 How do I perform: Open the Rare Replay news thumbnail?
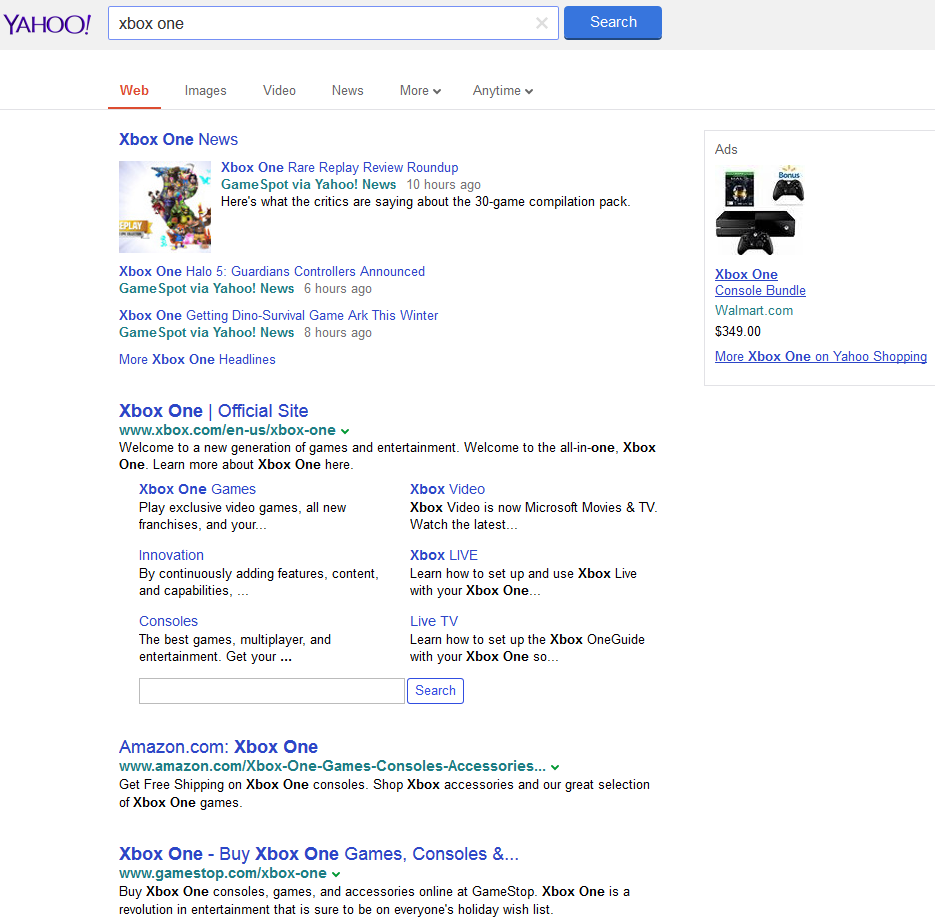pyautogui.click(x=165, y=207)
